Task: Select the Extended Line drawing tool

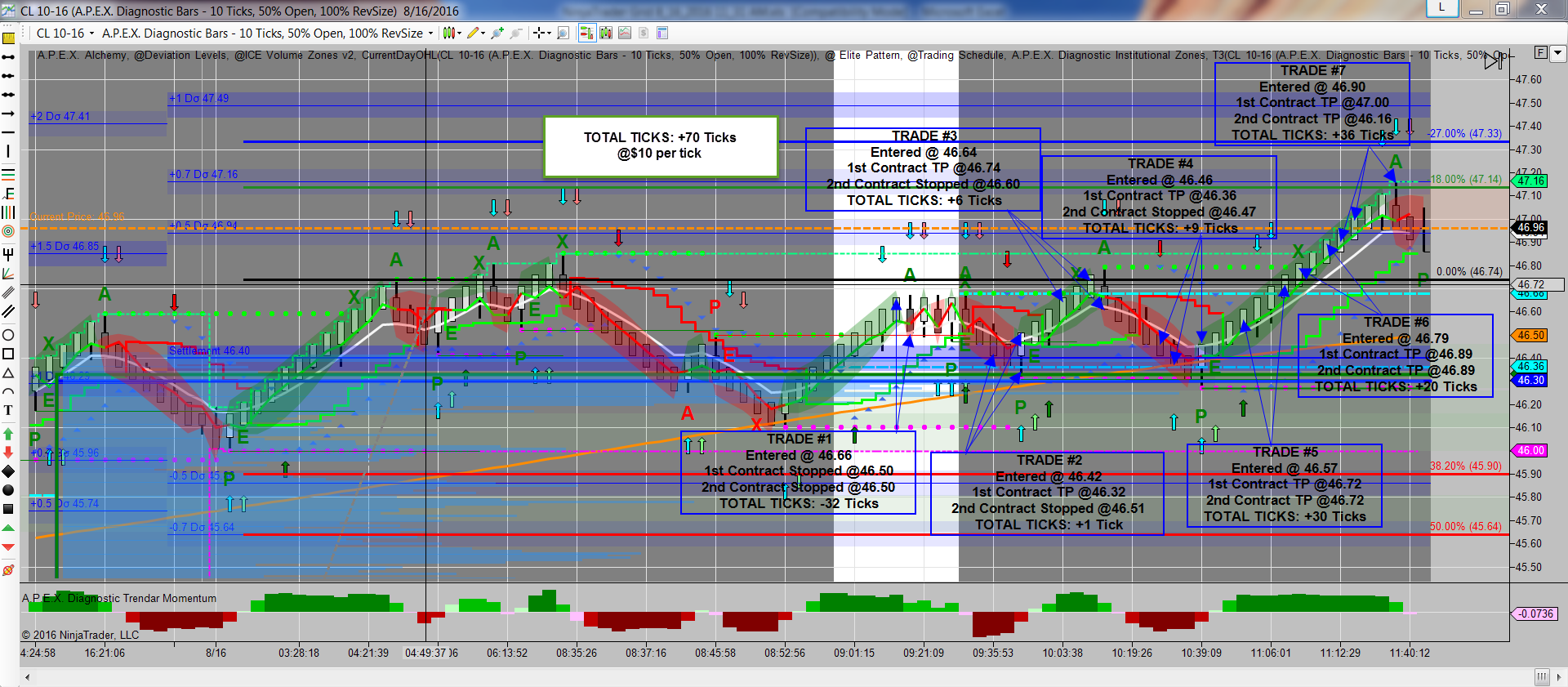Action: pos(8,95)
